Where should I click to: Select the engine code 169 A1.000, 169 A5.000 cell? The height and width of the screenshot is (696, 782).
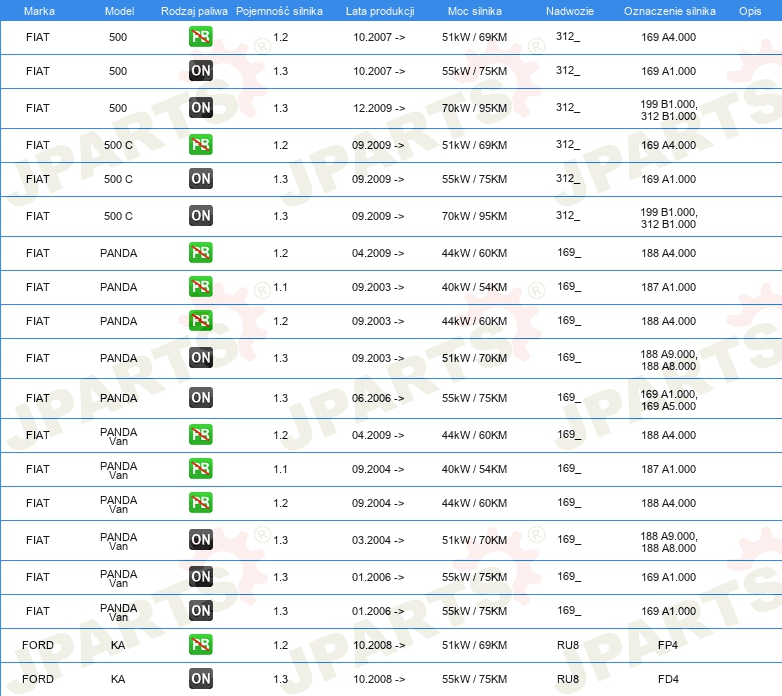tap(669, 400)
